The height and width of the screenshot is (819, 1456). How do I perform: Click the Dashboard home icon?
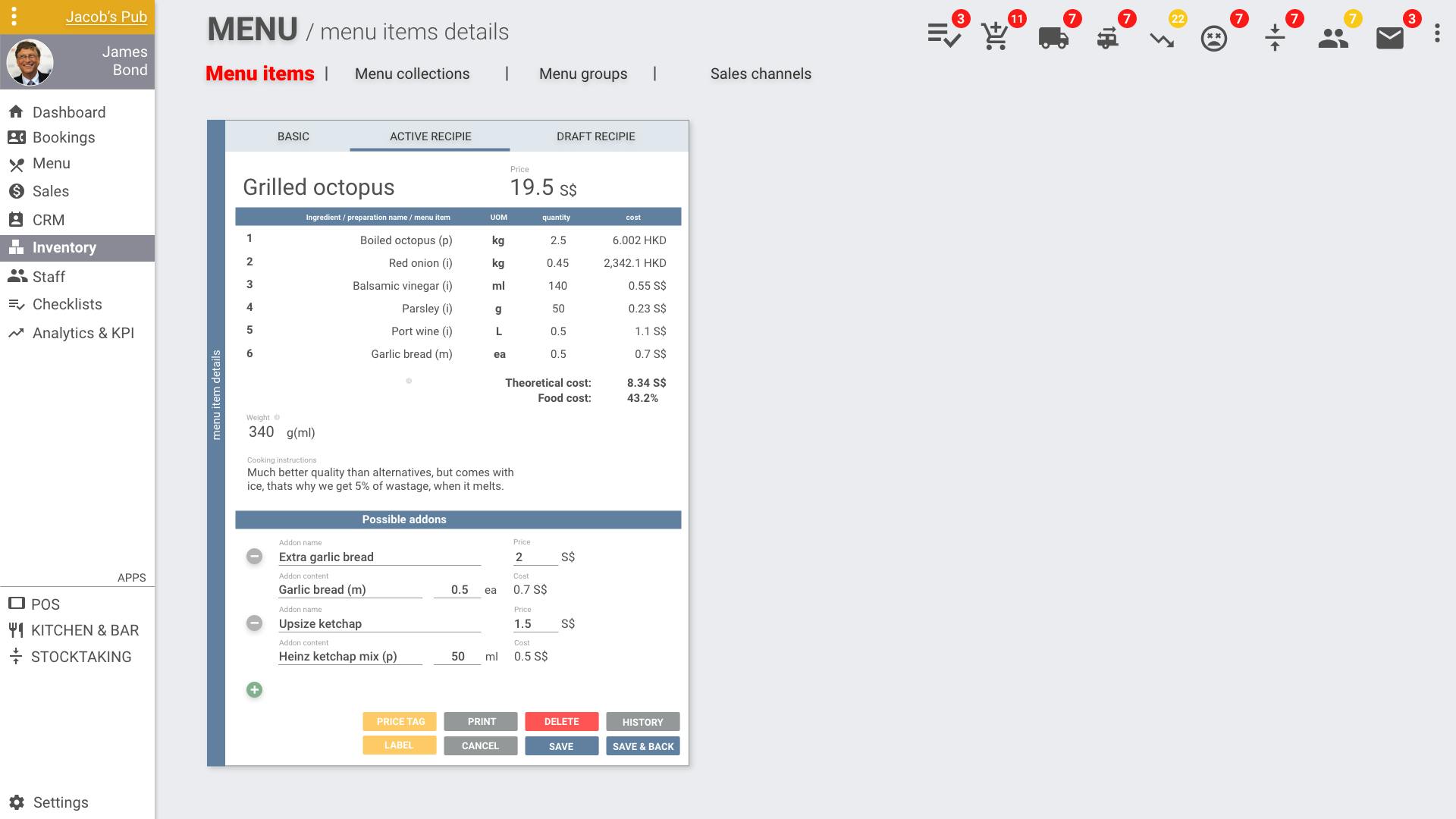pyautogui.click(x=16, y=112)
